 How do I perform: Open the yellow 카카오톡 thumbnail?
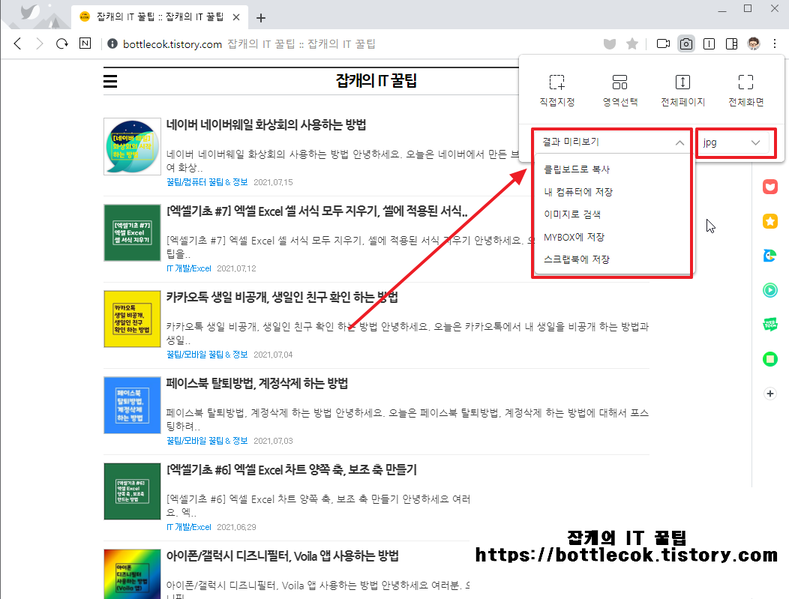132,319
